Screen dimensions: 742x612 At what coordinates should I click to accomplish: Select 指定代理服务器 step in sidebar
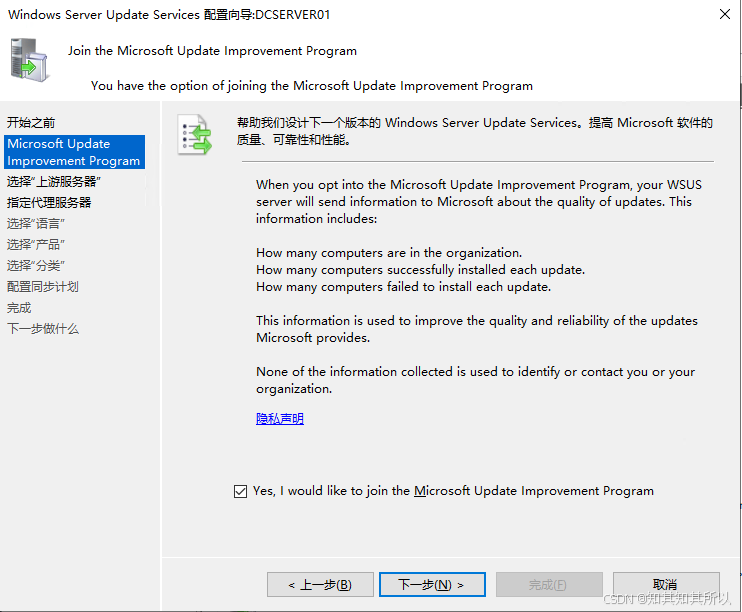(49, 203)
